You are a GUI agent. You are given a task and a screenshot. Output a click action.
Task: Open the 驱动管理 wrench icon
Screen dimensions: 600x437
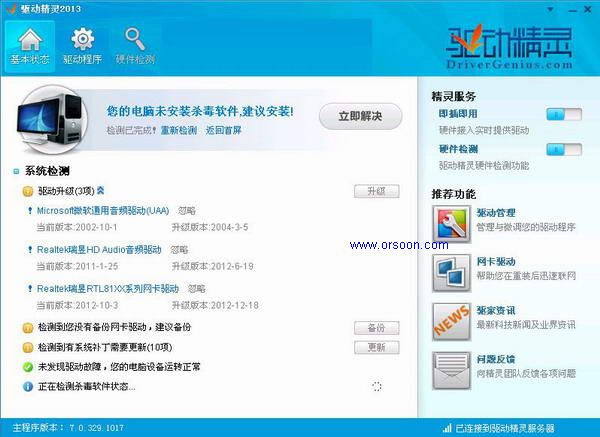(x=452, y=224)
